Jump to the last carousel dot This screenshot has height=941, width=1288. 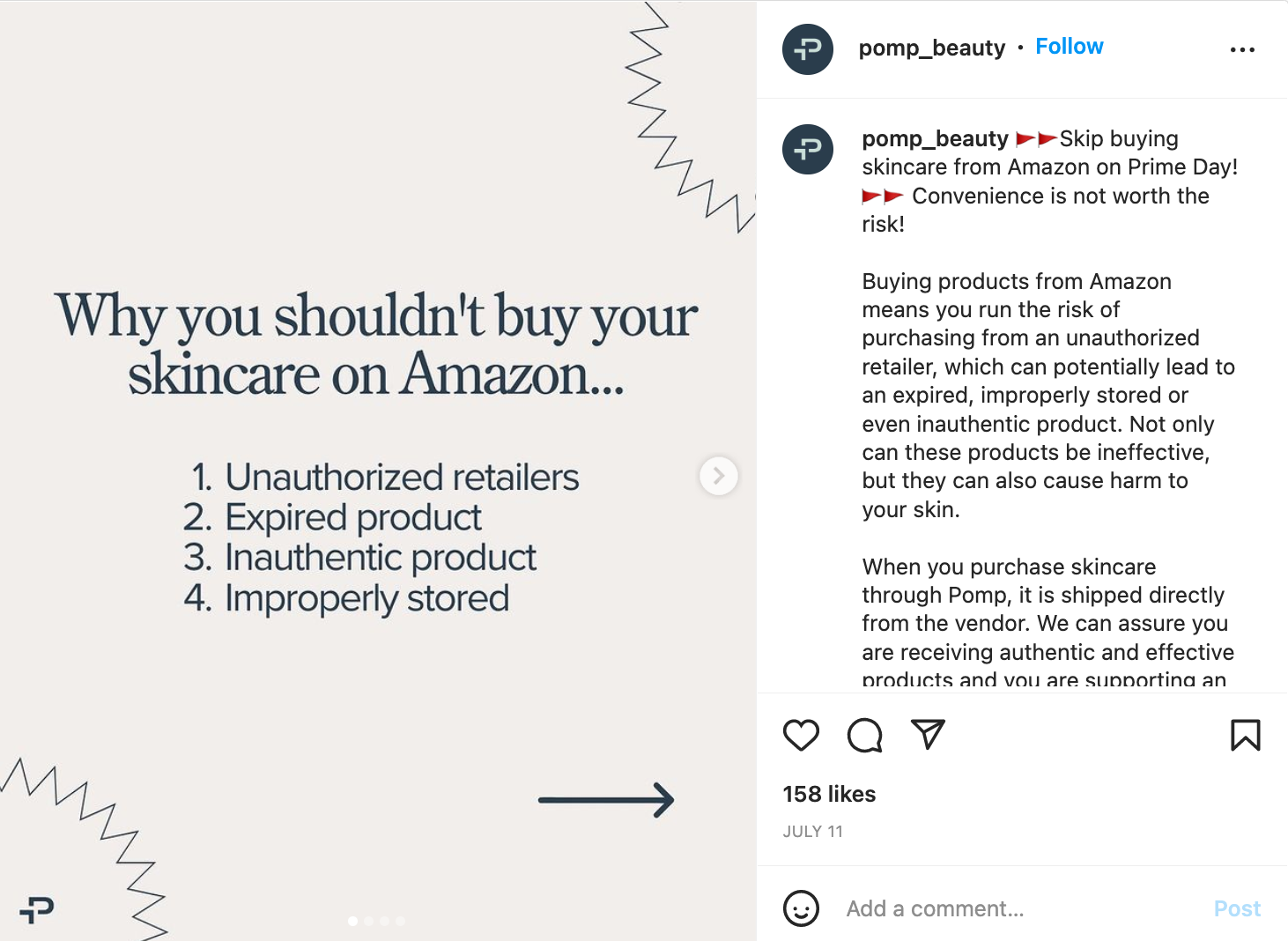coord(401,921)
